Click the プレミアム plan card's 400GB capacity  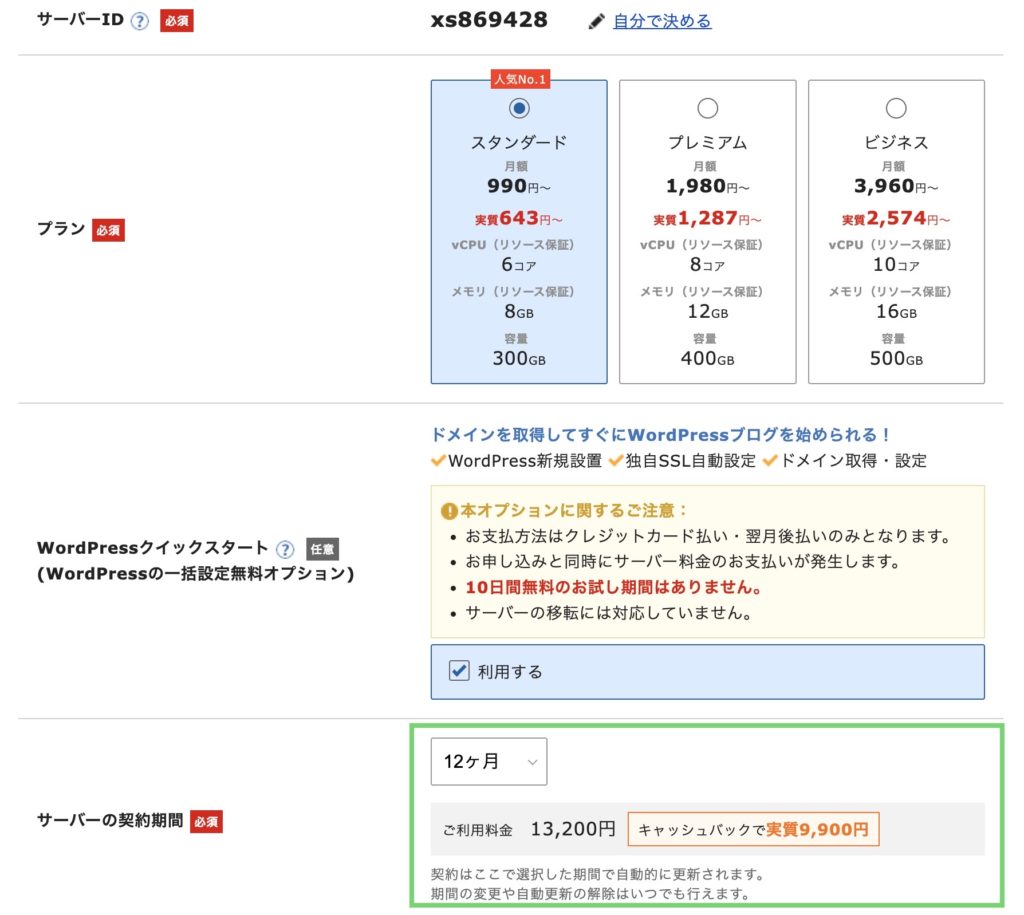tap(707, 359)
